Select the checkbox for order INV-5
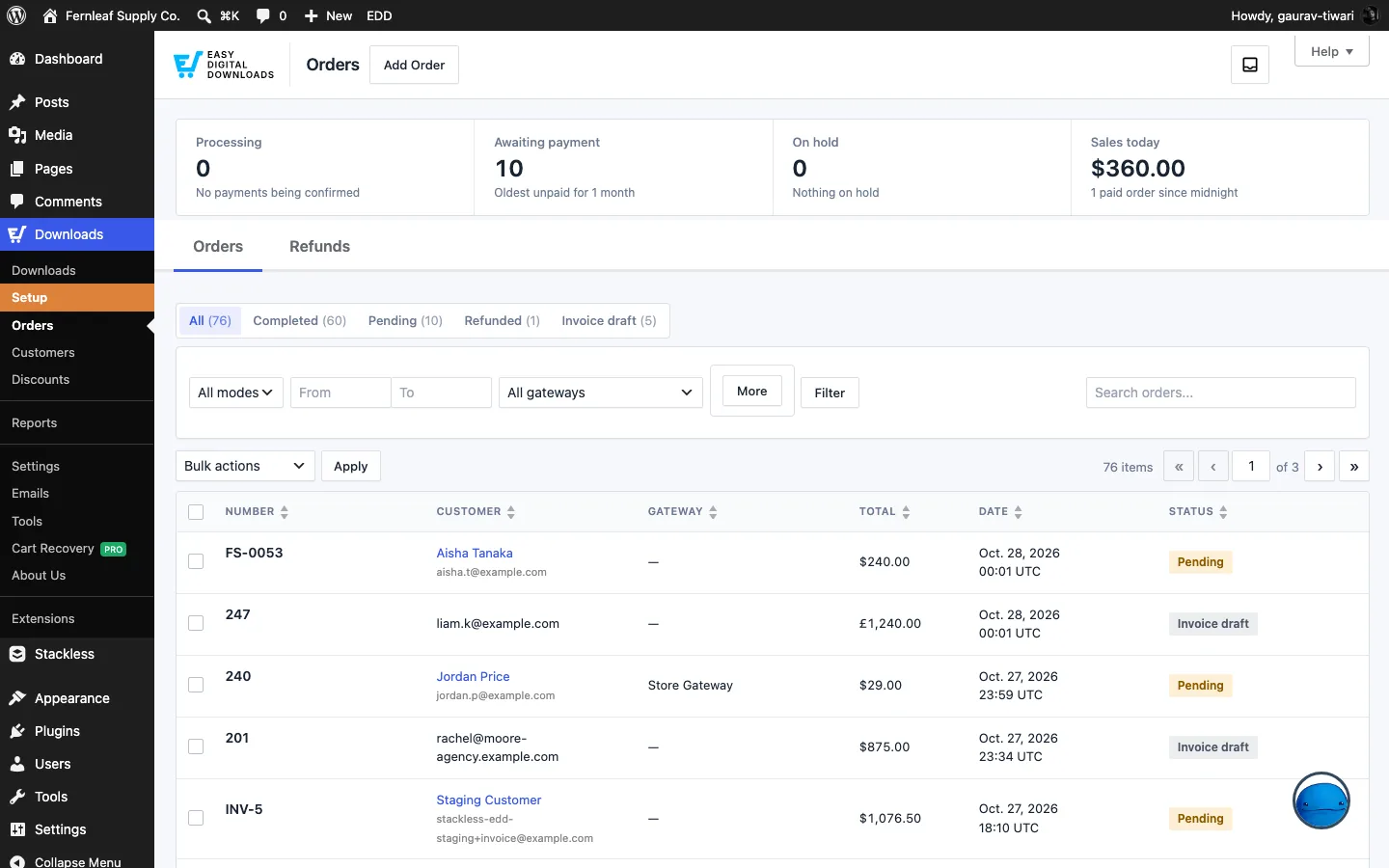Image resolution: width=1389 pixels, height=868 pixels. pyautogui.click(x=196, y=818)
